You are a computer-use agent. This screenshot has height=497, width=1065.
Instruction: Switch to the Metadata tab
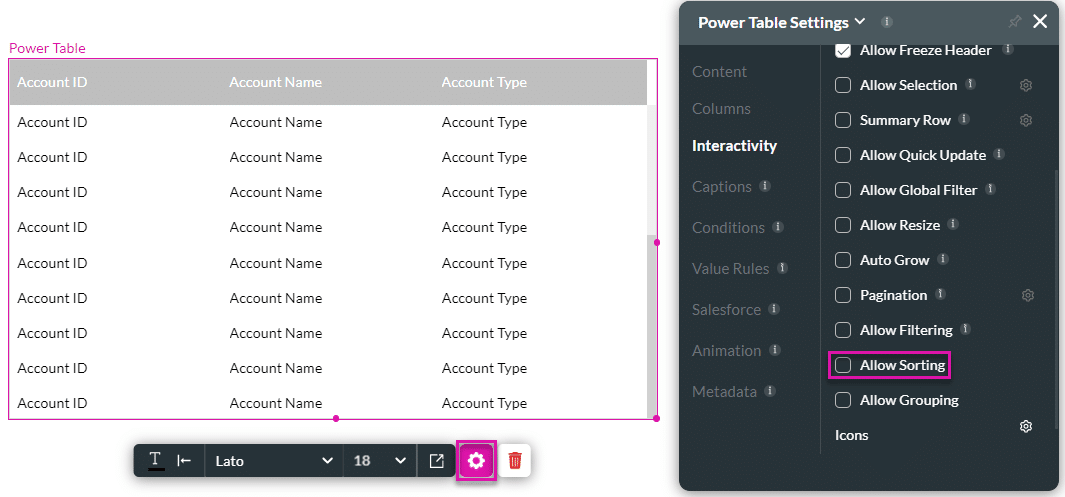[724, 392]
